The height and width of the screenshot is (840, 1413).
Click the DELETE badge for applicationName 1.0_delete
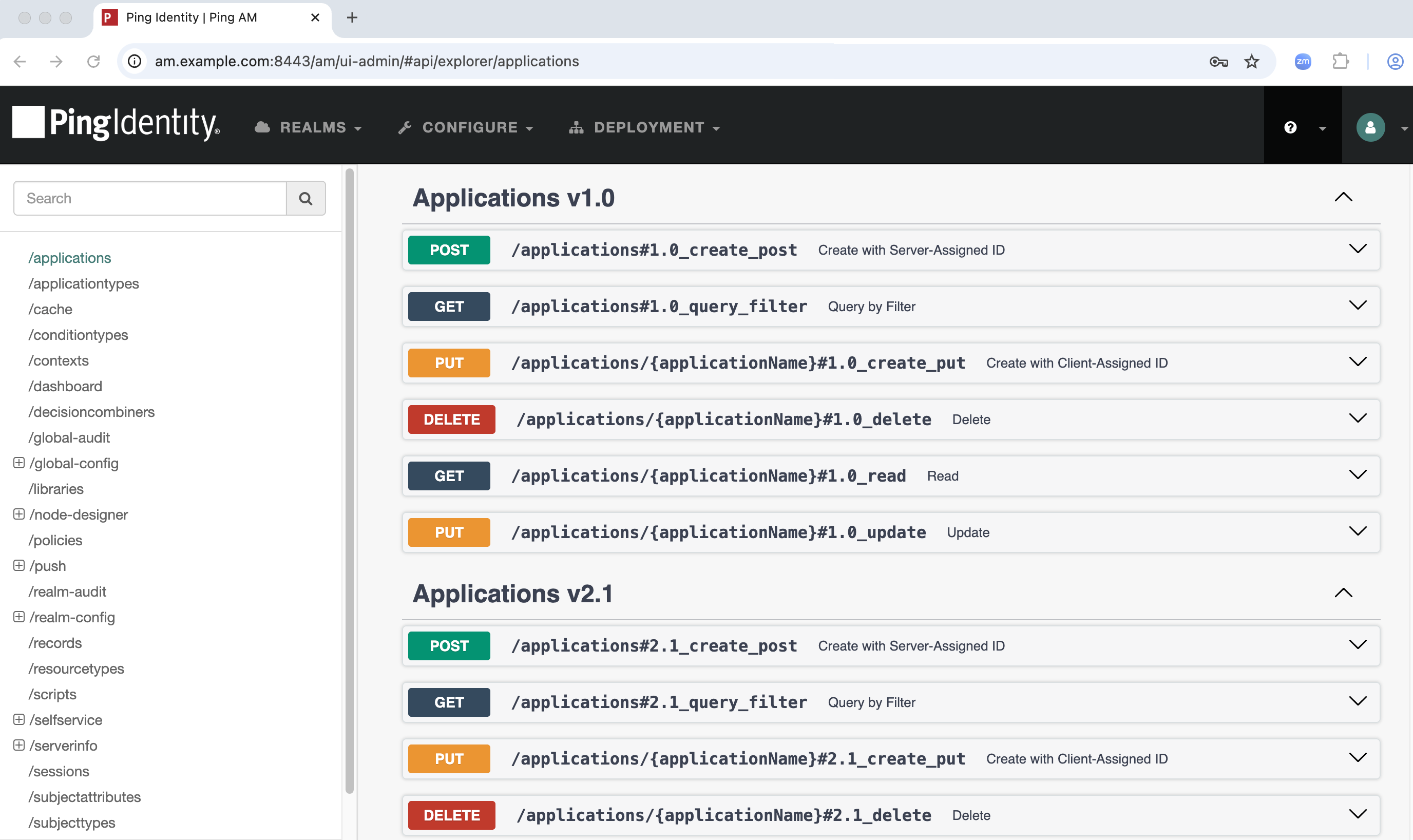coord(451,419)
